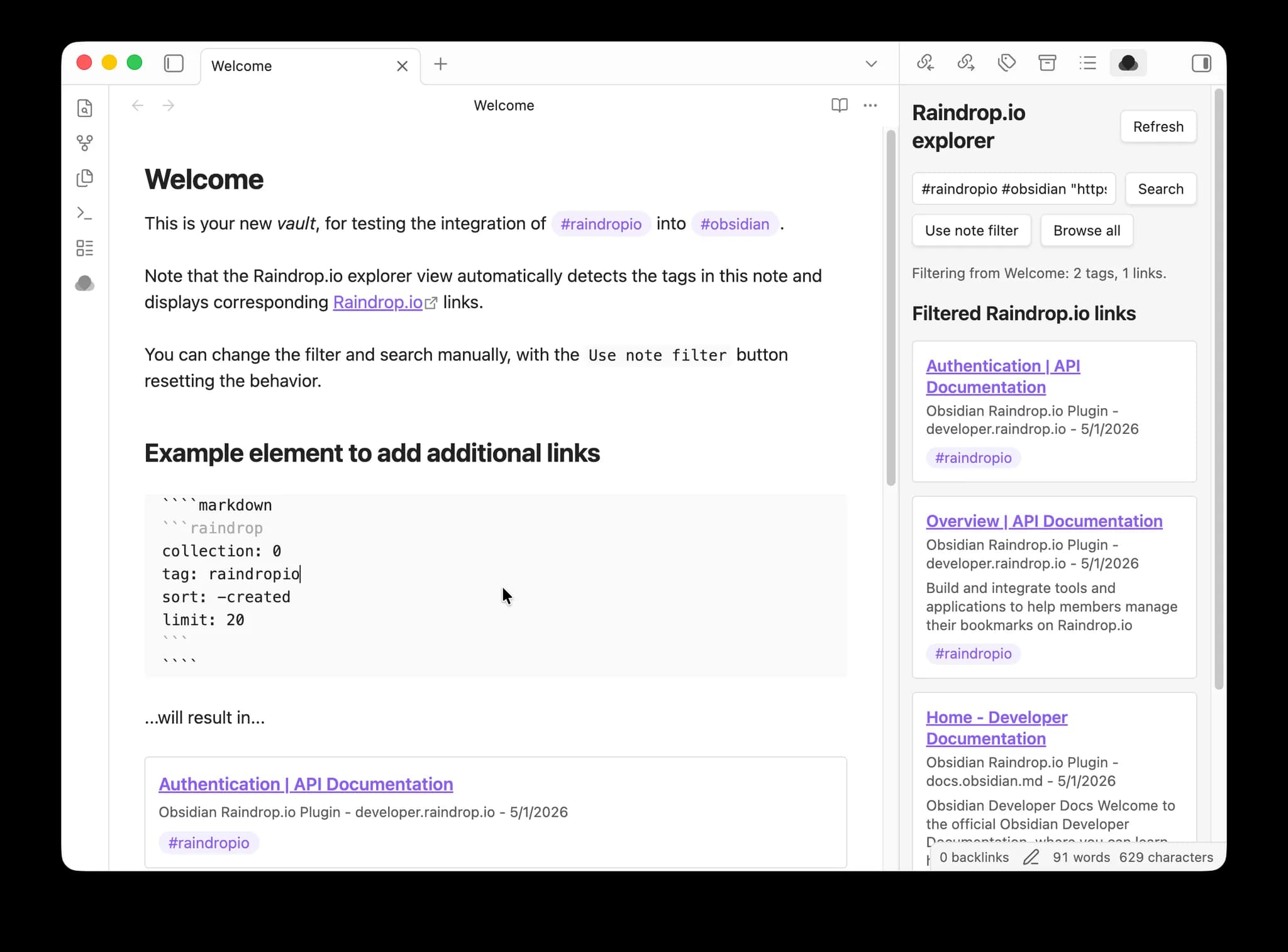The width and height of the screenshot is (1288, 952).
Task: Expand the tab list dropdown chevron
Action: tap(871, 64)
